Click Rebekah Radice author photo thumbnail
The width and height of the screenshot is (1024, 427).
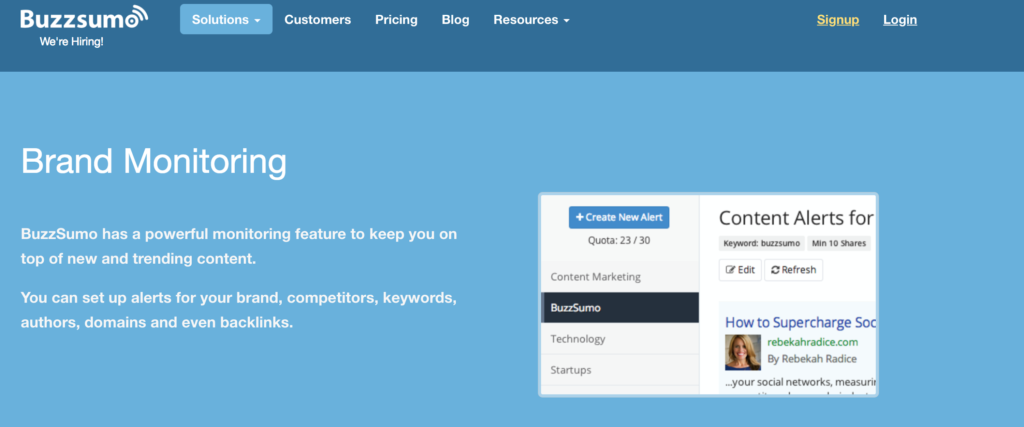(x=743, y=353)
